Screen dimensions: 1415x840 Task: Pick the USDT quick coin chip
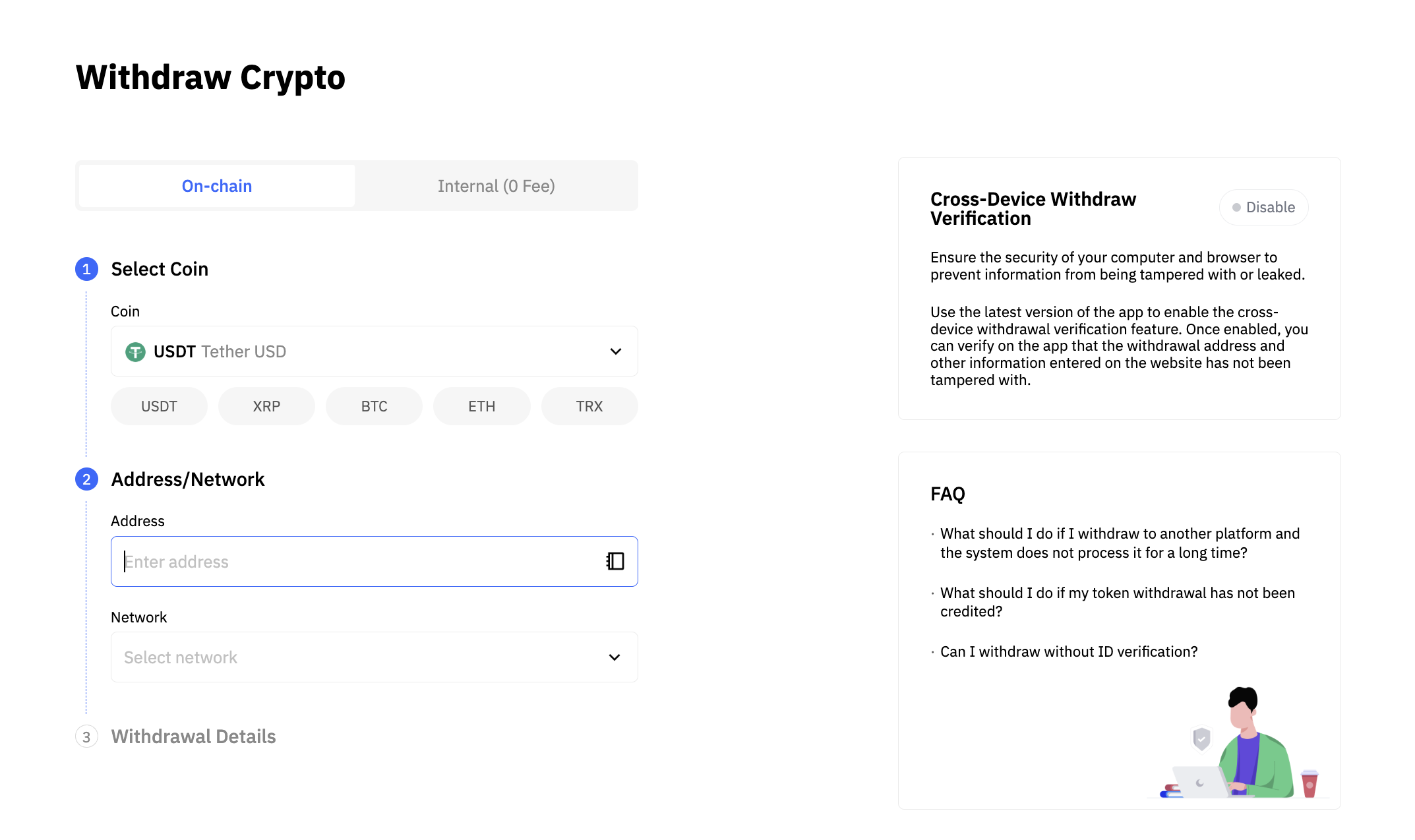159,406
